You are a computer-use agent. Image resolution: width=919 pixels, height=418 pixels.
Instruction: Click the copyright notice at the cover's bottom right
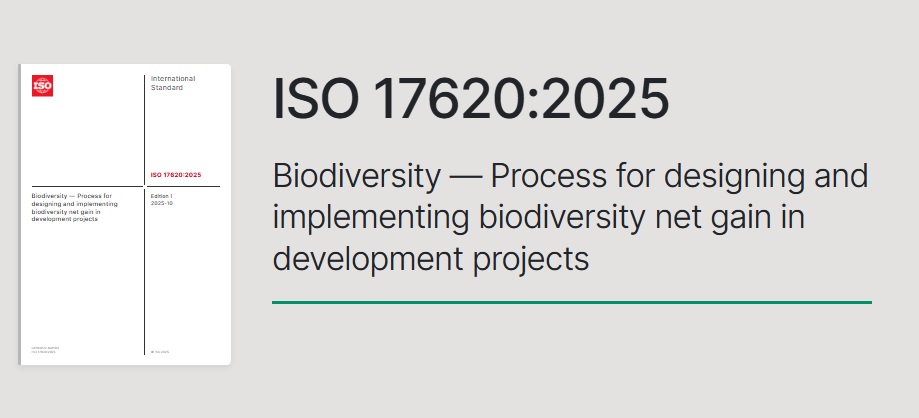click(162, 352)
